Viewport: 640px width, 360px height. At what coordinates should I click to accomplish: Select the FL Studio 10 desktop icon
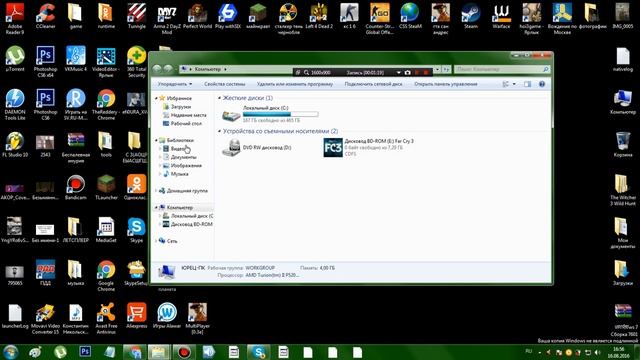pyautogui.click(x=15, y=144)
